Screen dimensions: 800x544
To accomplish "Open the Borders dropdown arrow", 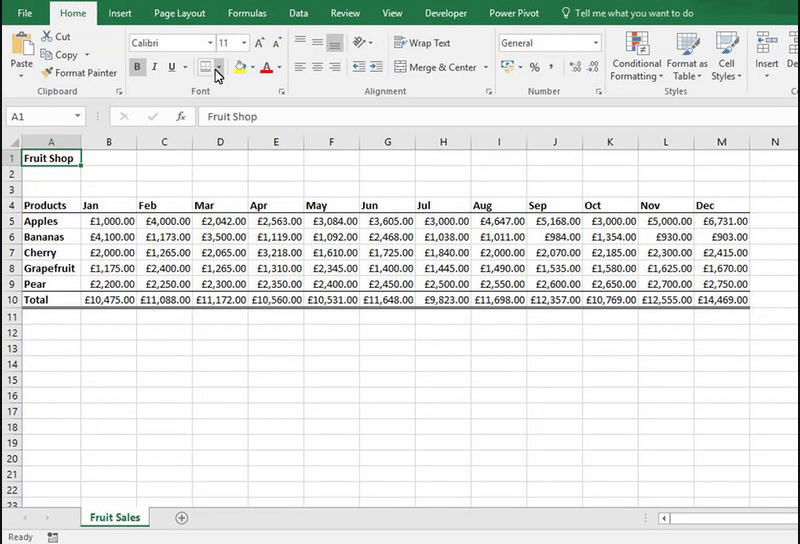I will [219, 67].
